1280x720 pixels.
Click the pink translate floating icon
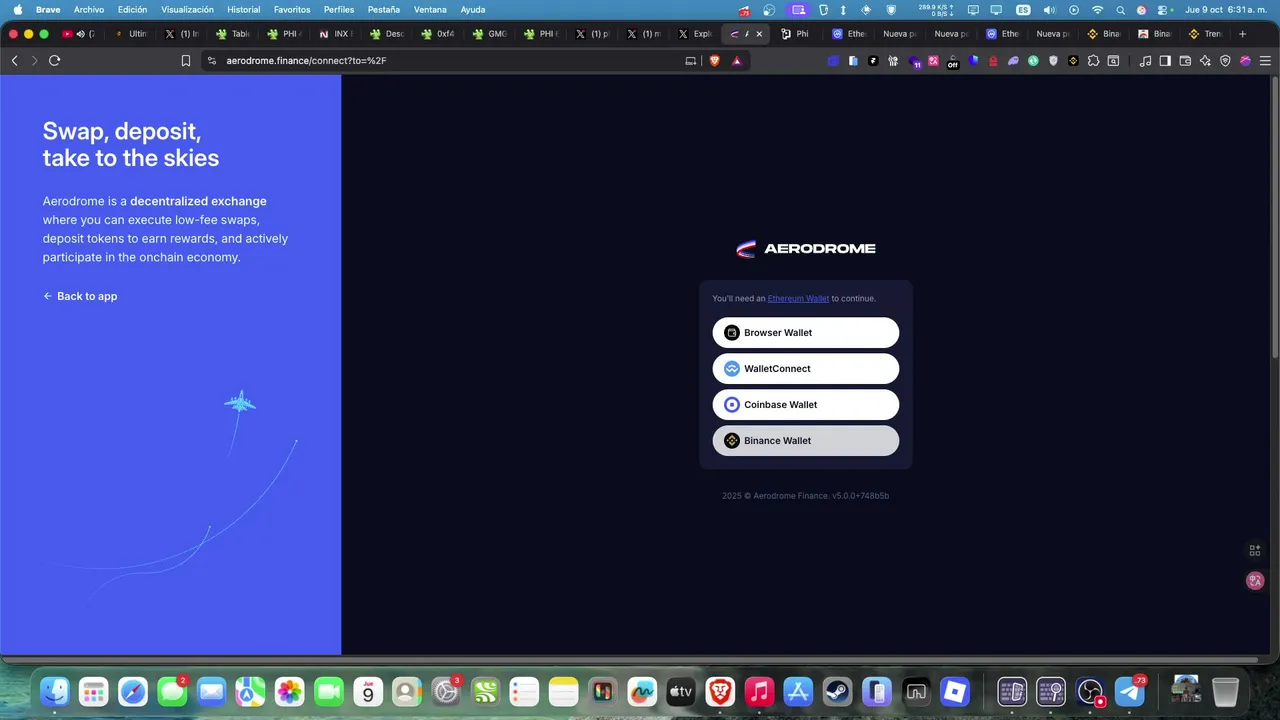tap(1255, 580)
